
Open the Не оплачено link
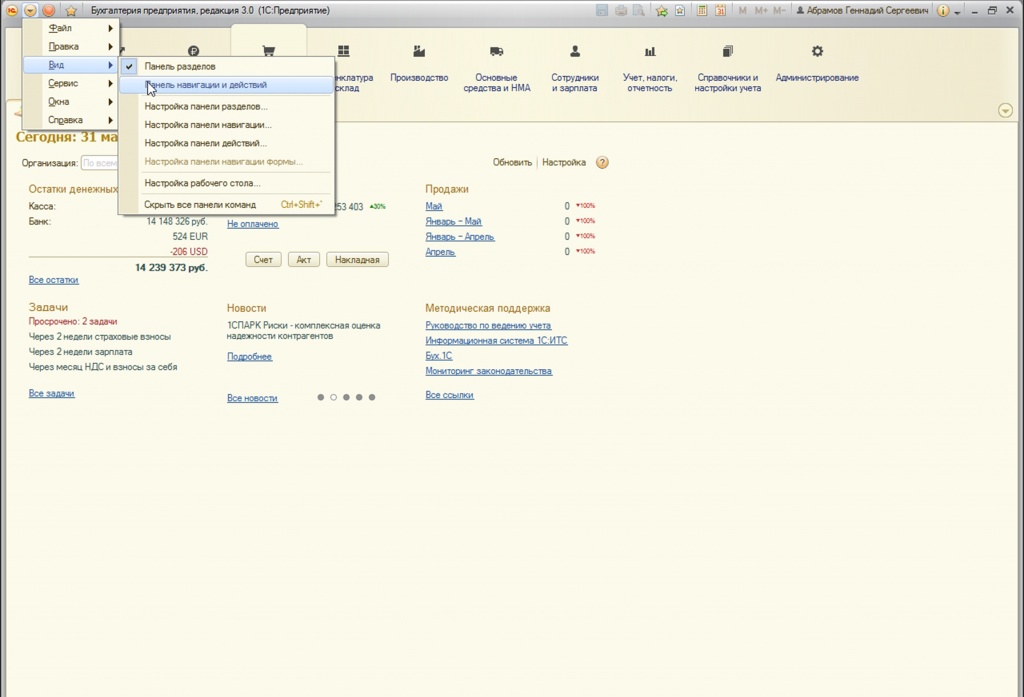253,224
